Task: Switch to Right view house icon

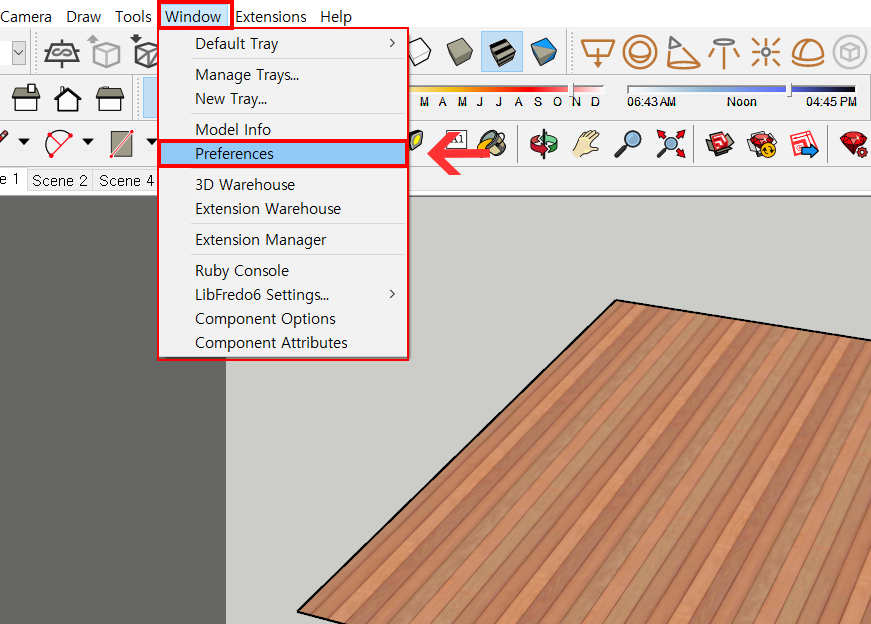Action: click(x=109, y=99)
